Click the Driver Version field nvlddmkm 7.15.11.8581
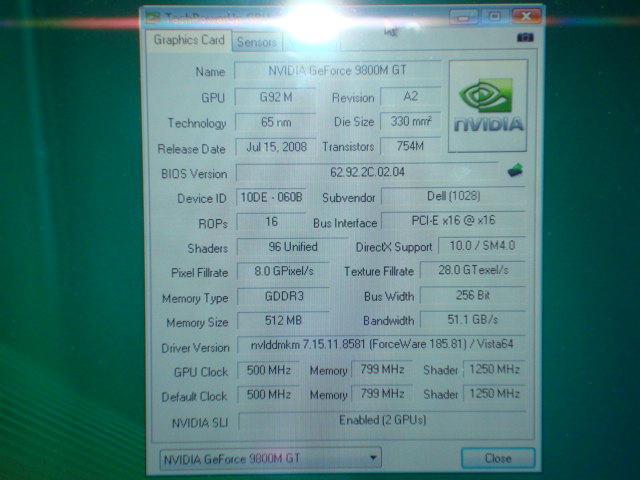Image resolution: width=640 pixels, height=480 pixels. 382,344
